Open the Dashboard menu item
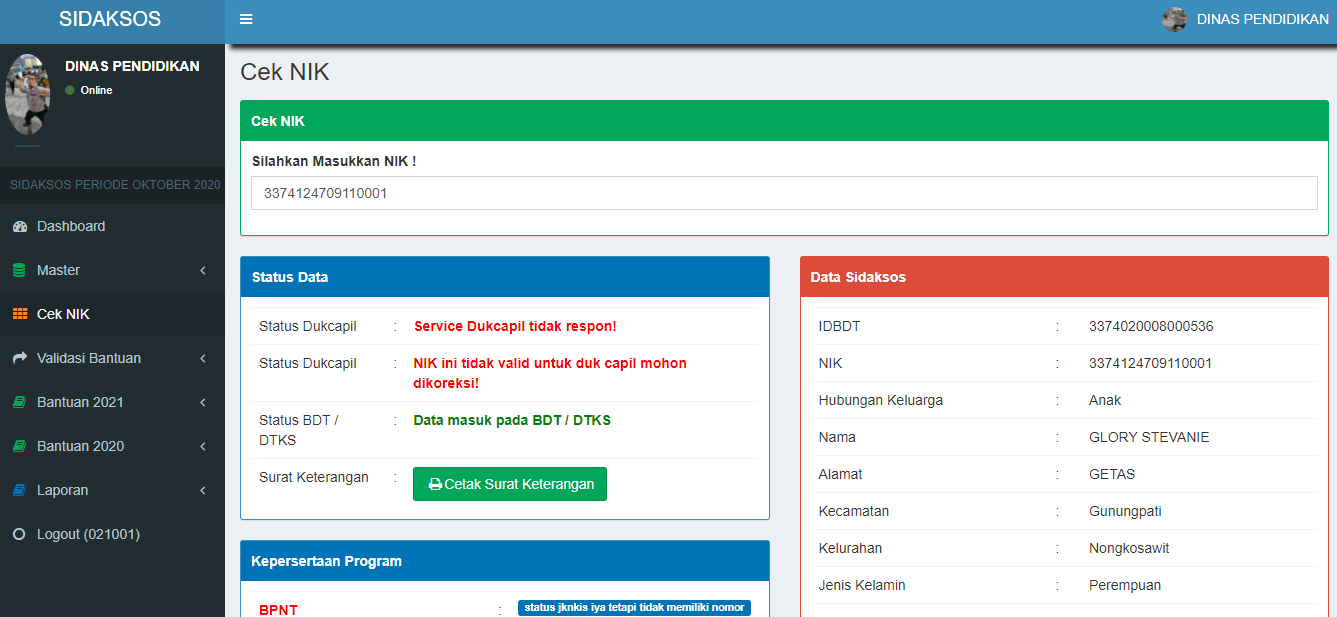Image resolution: width=1337 pixels, height=617 pixels. coord(112,226)
